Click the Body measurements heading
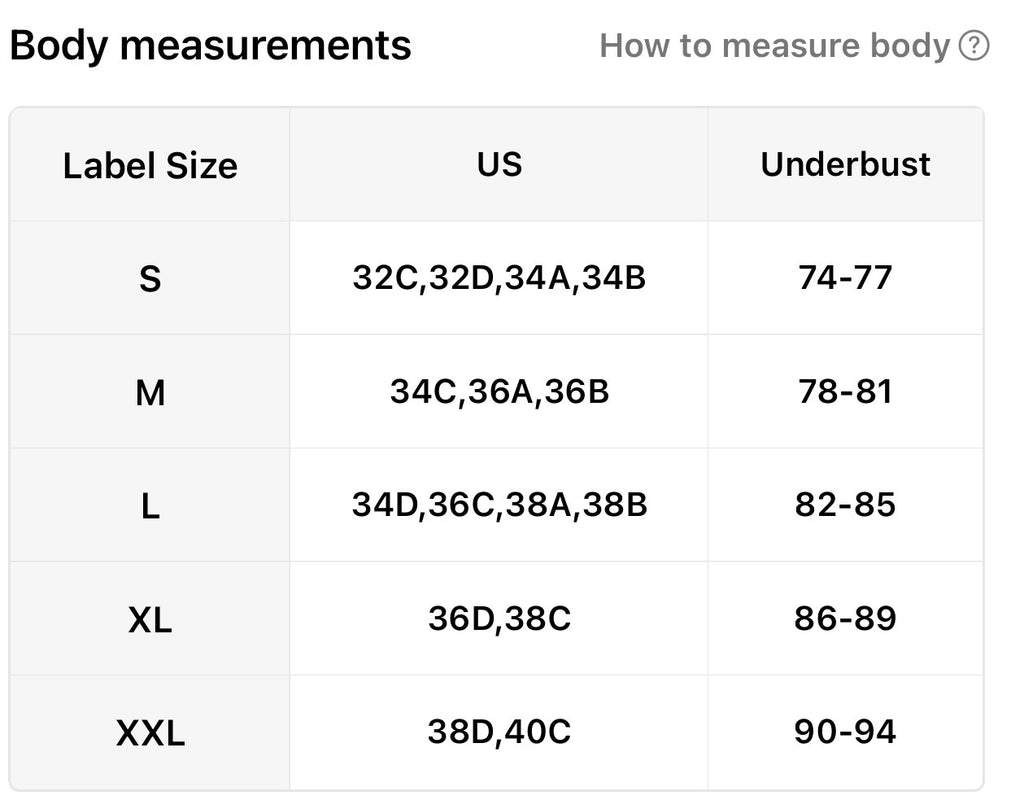This screenshot has height=800, width=1024. click(210, 46)
